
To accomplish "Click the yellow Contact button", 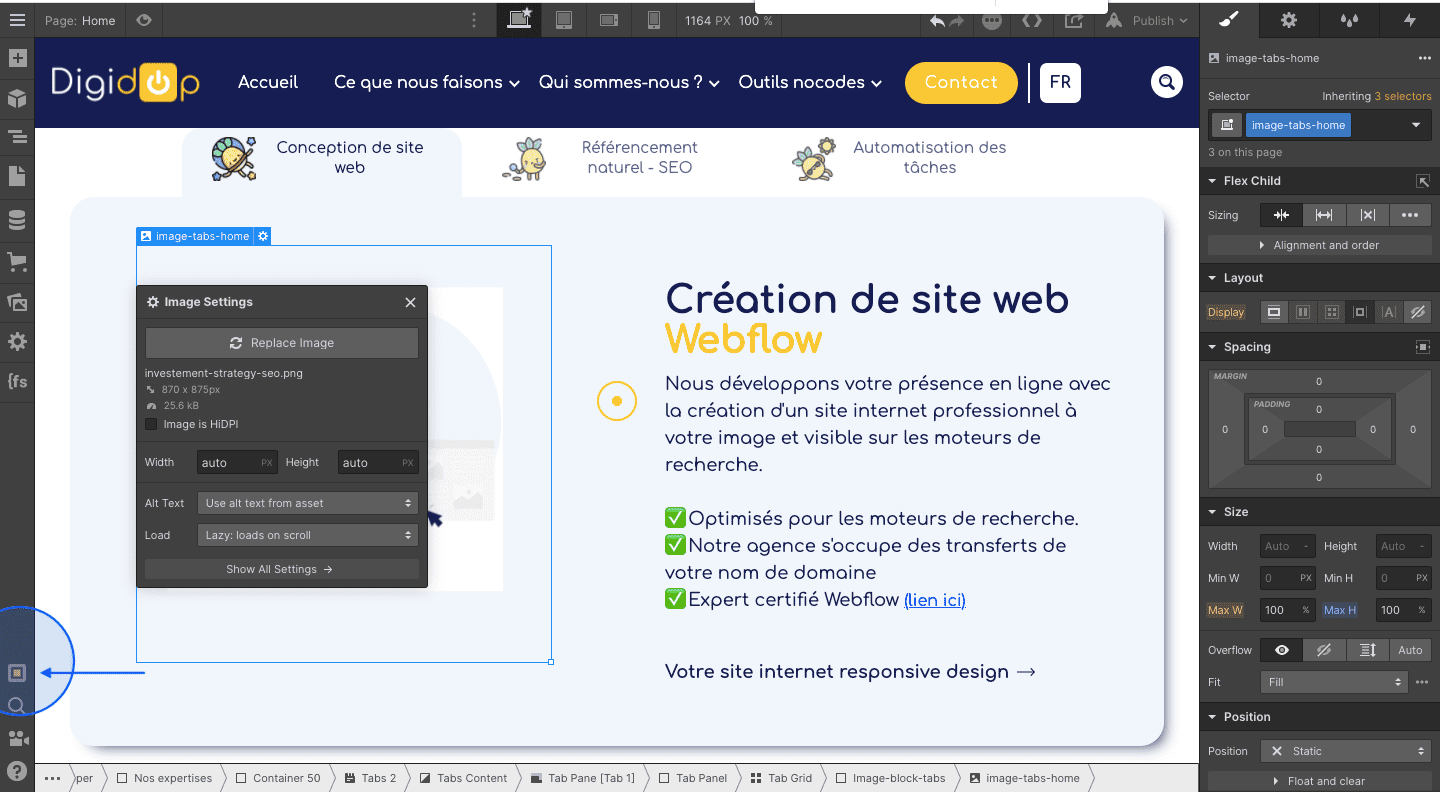I will pyautogui.click(x=961, y=83).
